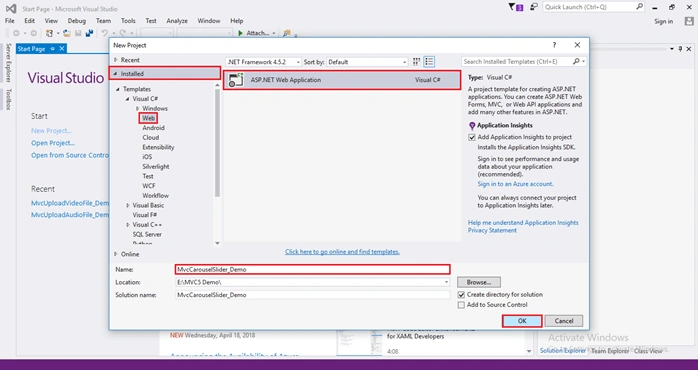Collapse the Installed section
The width and height of the screenshot is (698, 370).
tap(116, 74)
